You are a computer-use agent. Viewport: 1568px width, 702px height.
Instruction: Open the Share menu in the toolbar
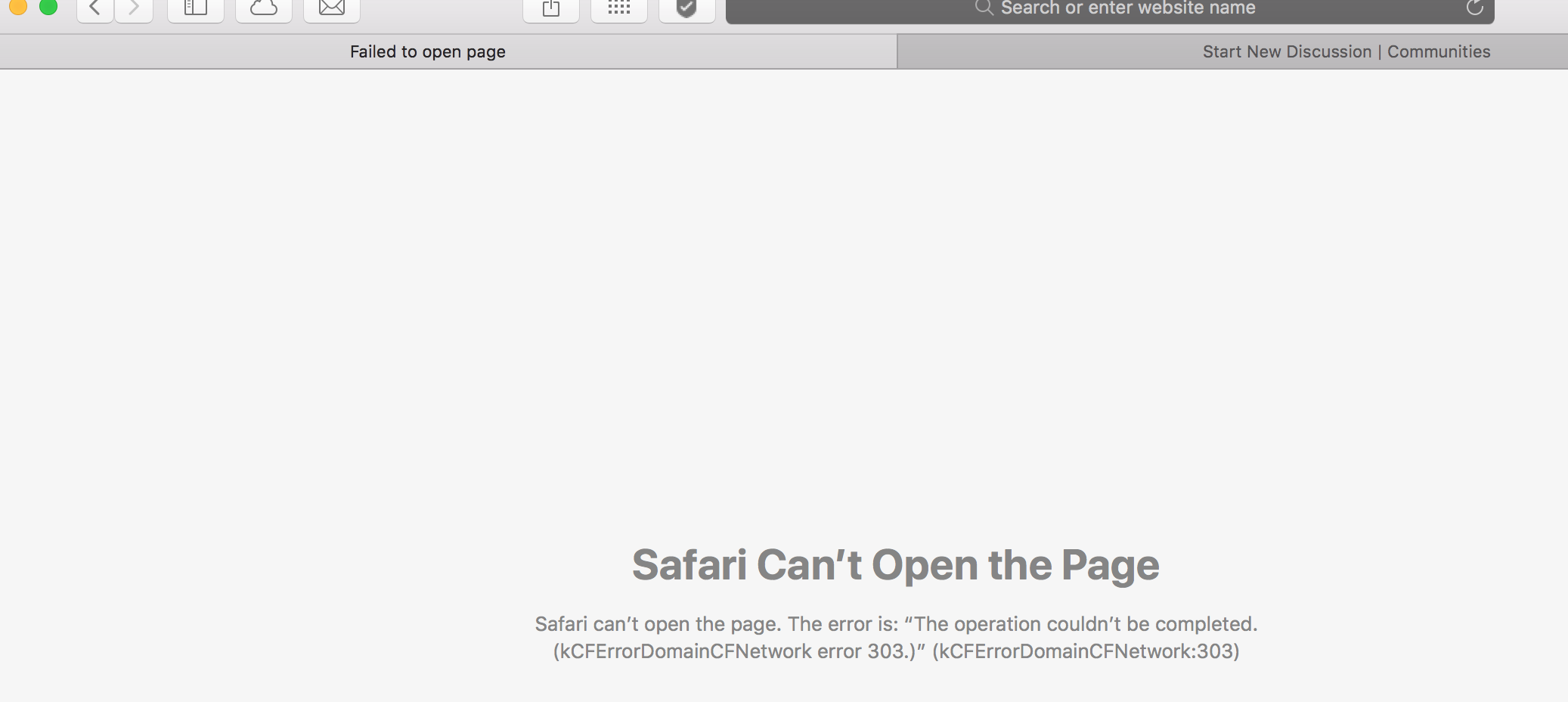click(x=551, y=9)
